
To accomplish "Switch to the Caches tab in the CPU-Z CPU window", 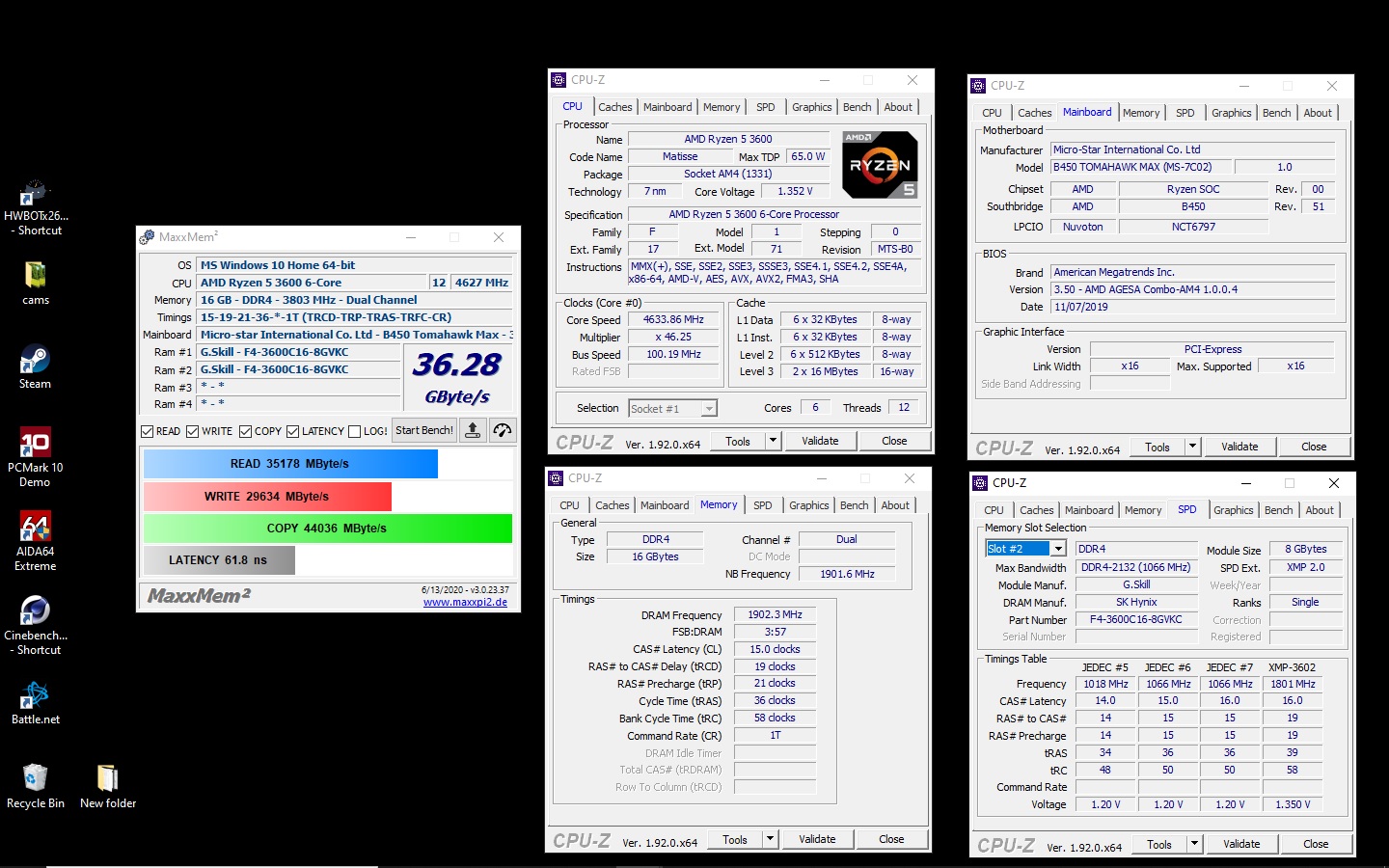I will pos(614,107).
